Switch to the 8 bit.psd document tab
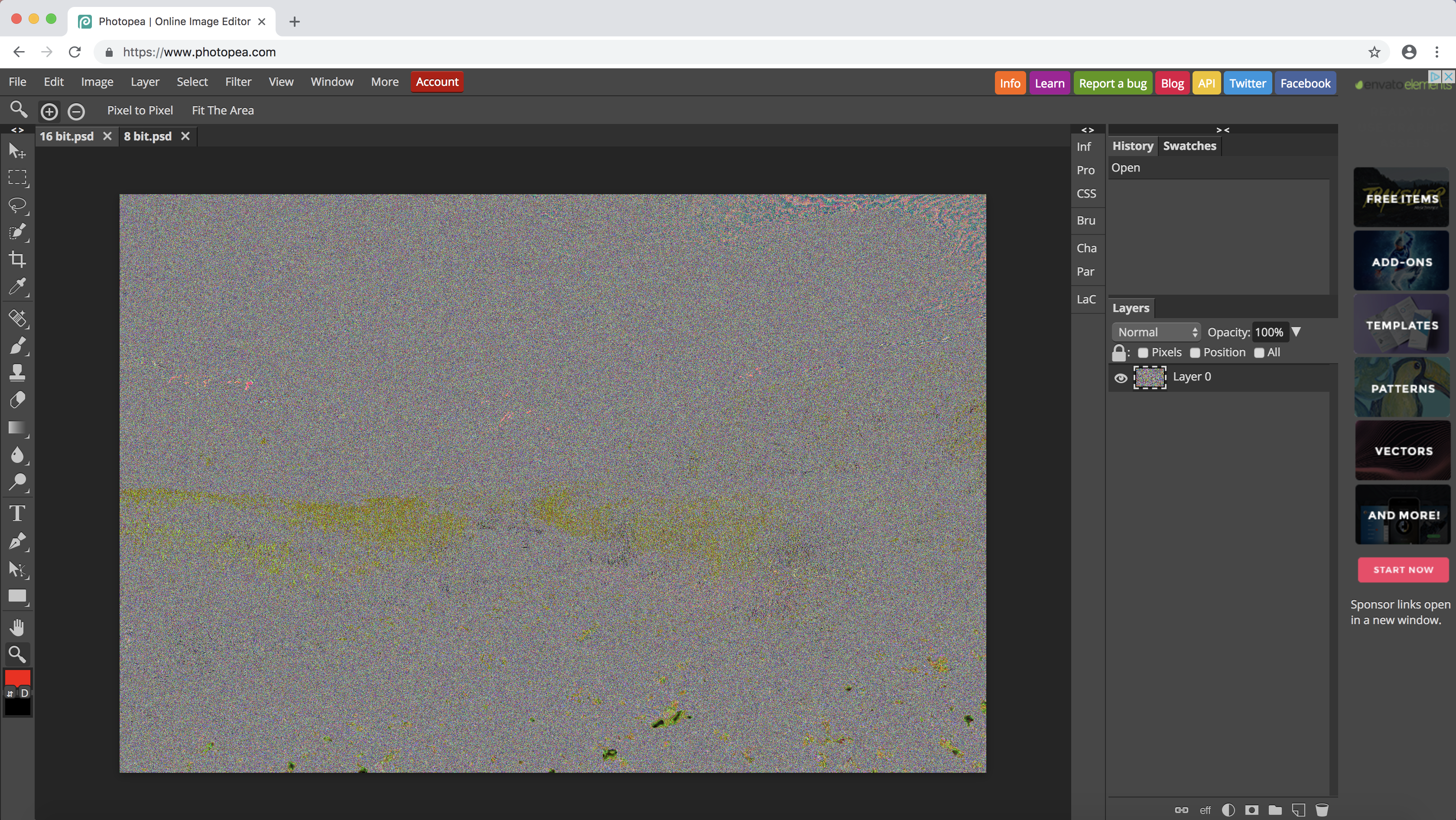Screen dimensions: 1456x820 [x=147, y=136]
